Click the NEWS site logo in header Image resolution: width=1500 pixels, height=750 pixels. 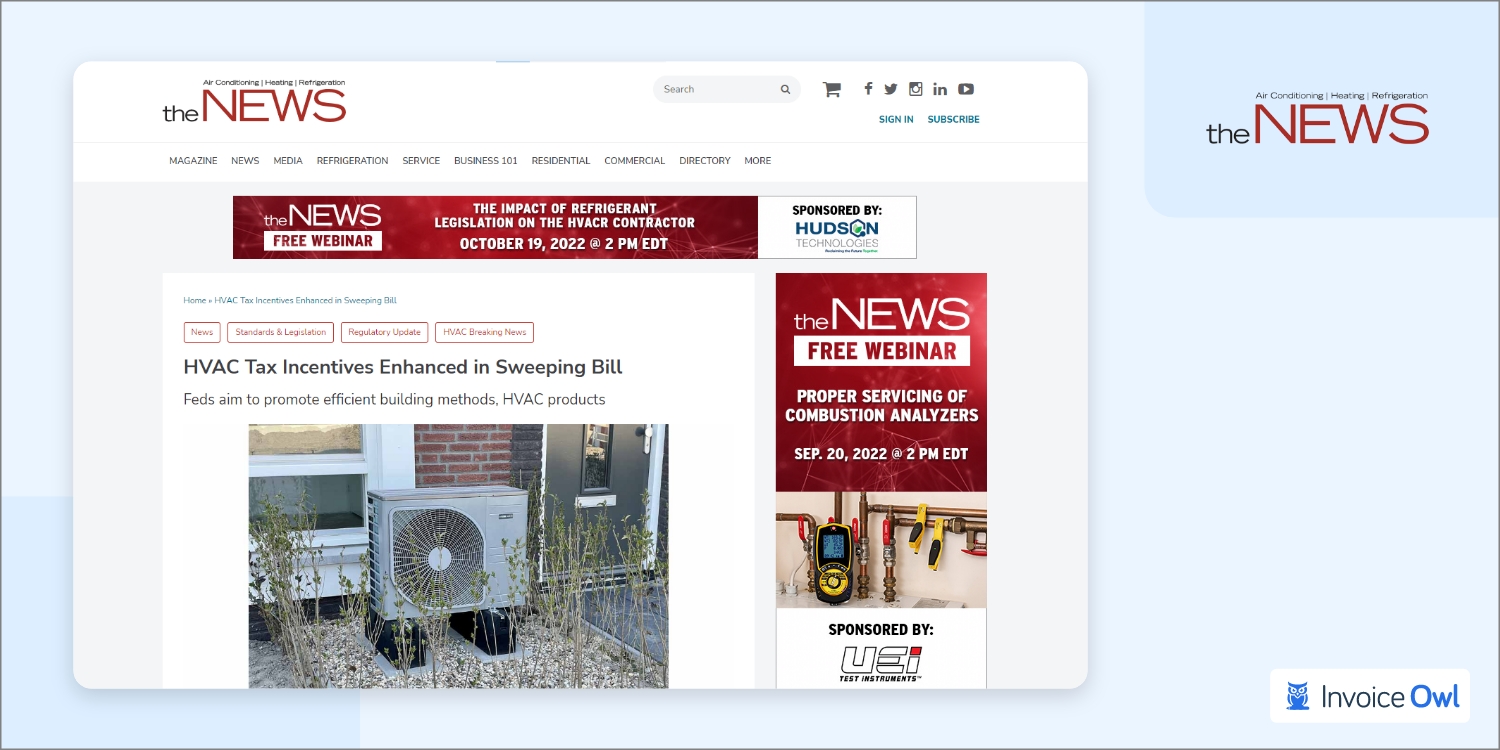[254, 101]
